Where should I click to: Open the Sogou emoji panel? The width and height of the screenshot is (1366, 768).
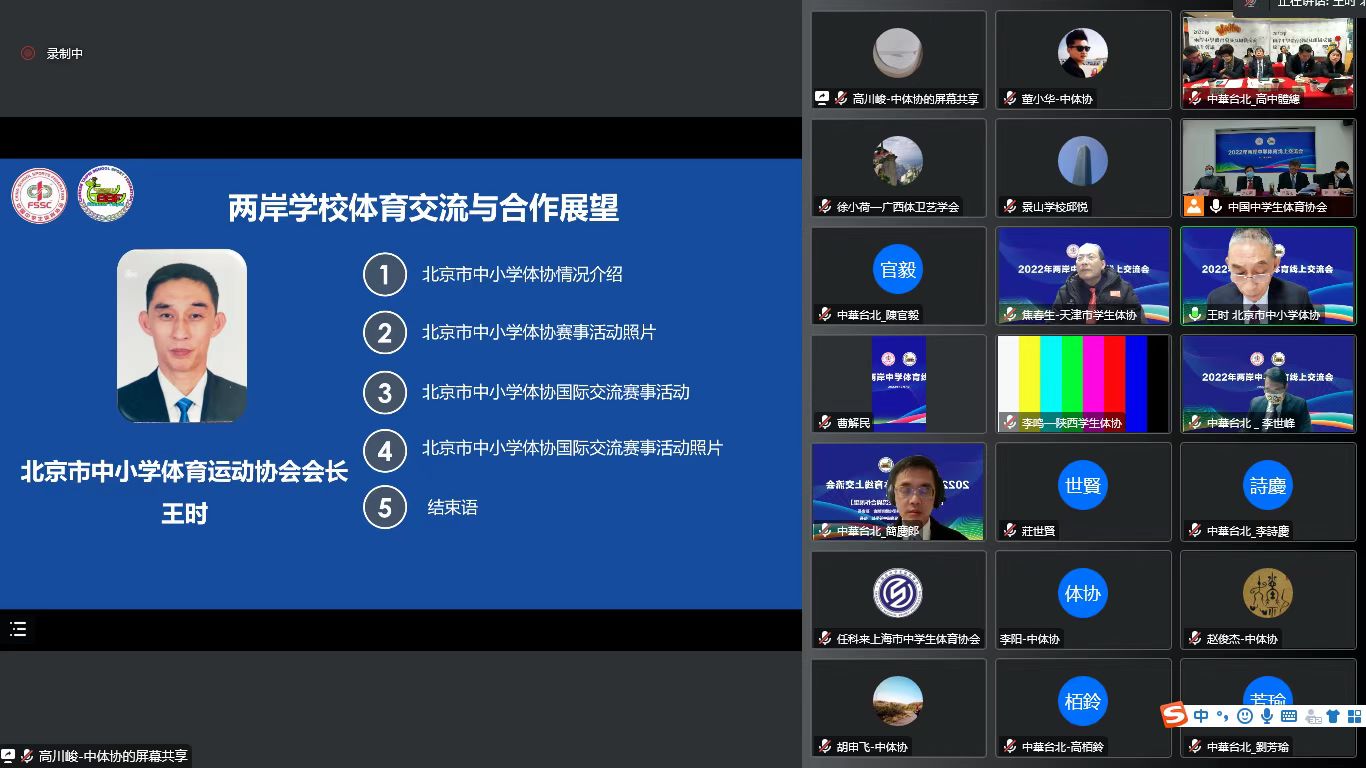(x=1245, y=716)
